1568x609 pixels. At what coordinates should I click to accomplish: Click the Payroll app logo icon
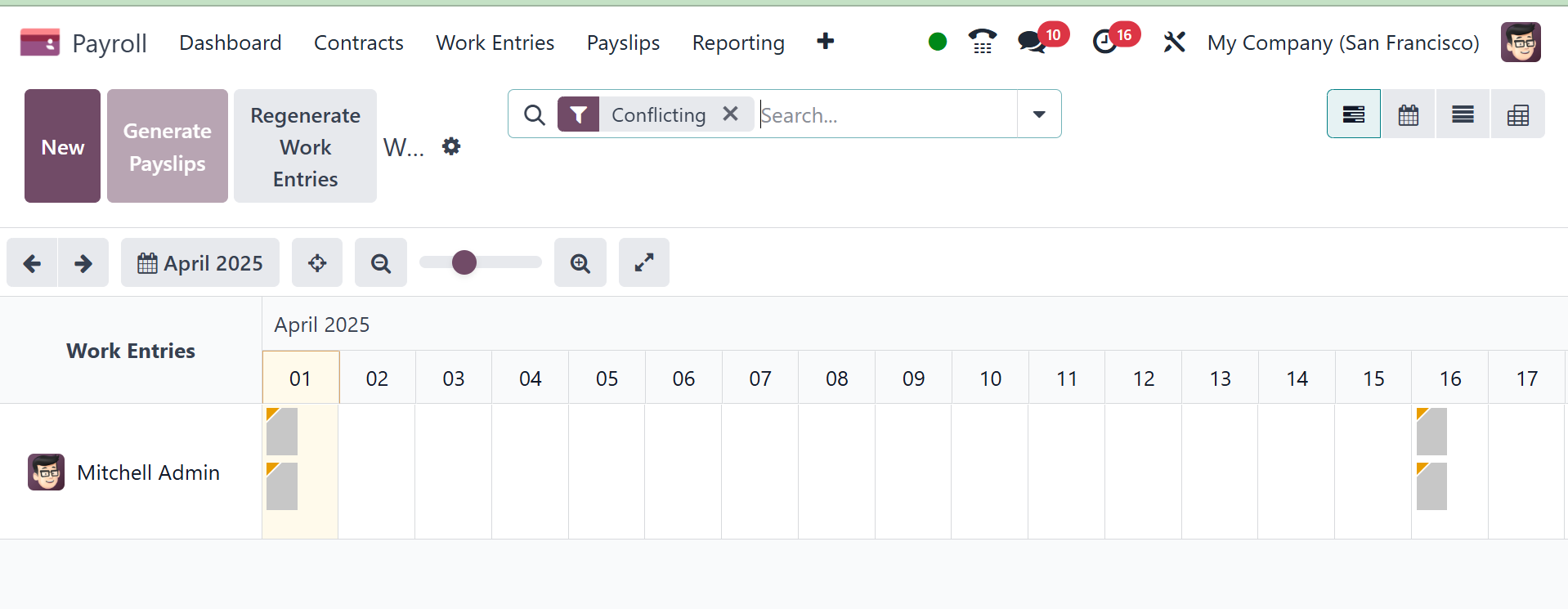click(40, 43)
